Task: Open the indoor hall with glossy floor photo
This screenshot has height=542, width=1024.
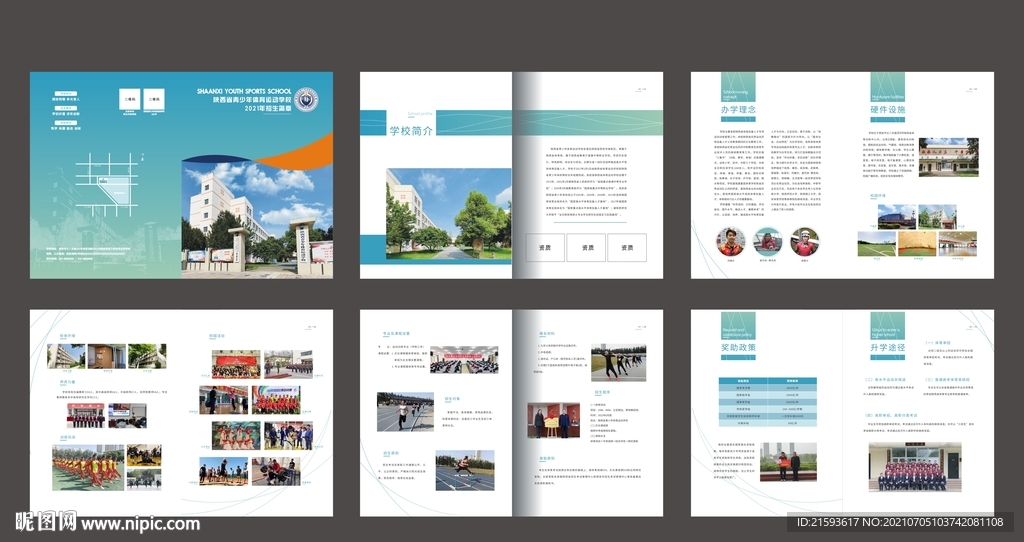Action: (x=957, y=244)
